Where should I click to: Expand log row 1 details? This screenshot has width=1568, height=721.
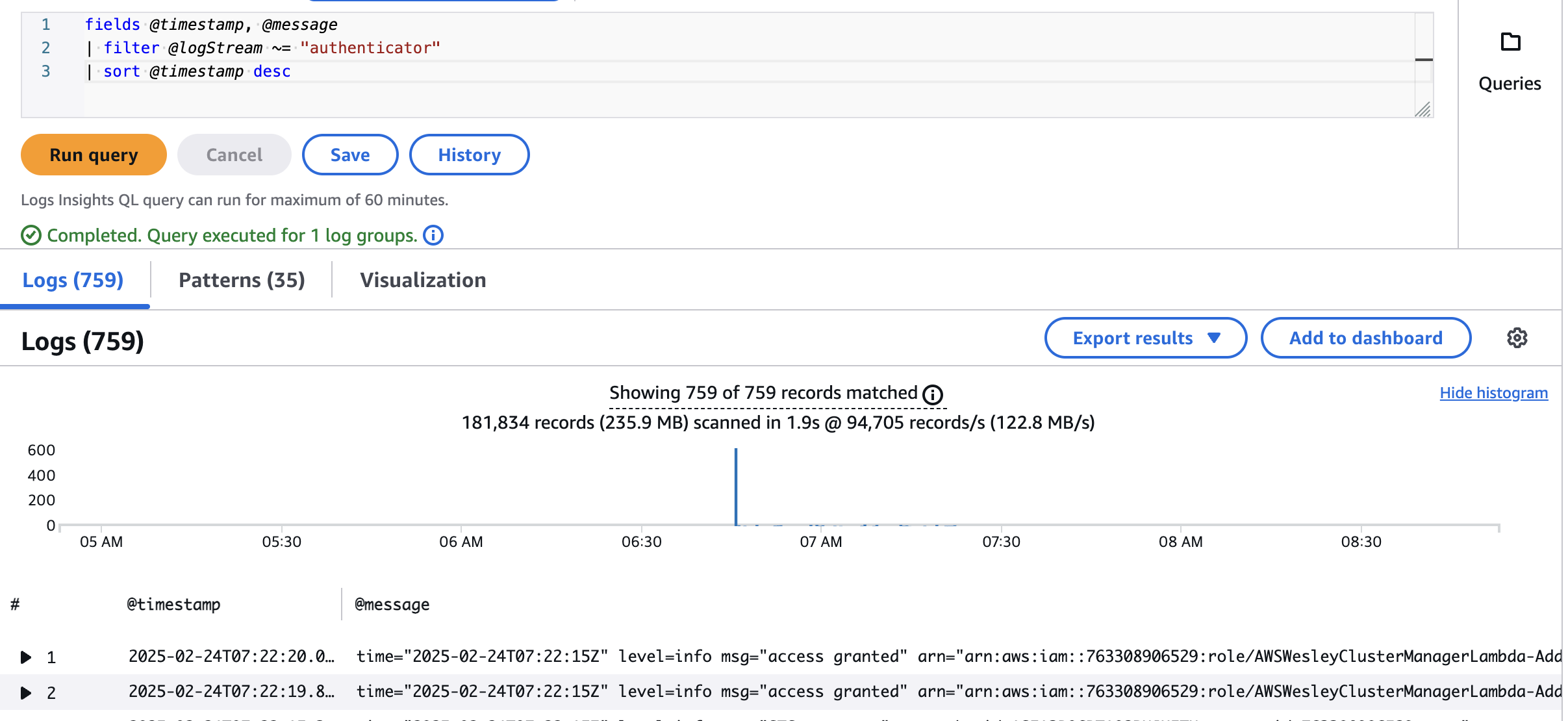coord(26,657)
